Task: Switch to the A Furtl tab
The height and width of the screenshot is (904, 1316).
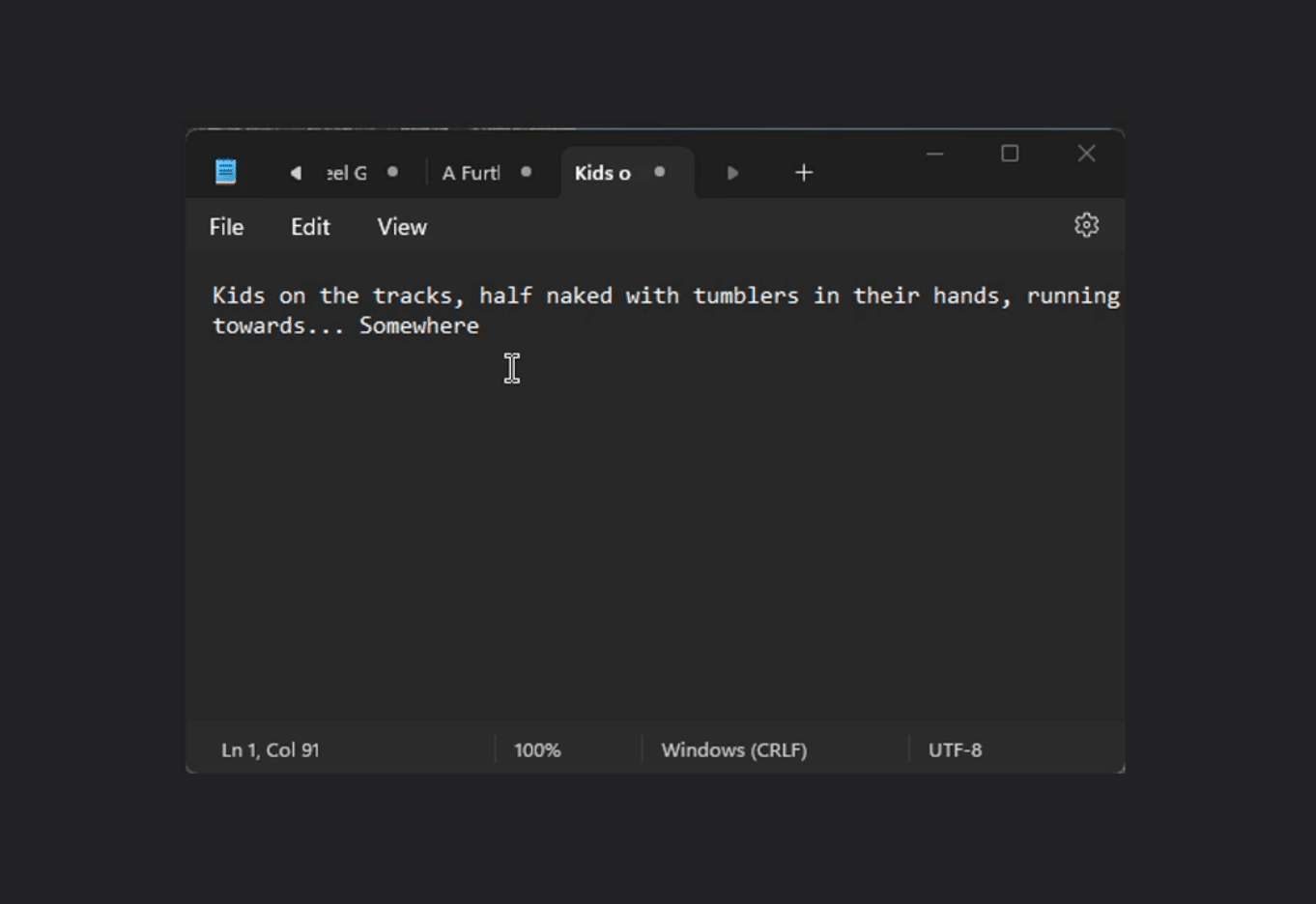Action: pos(472,172)
